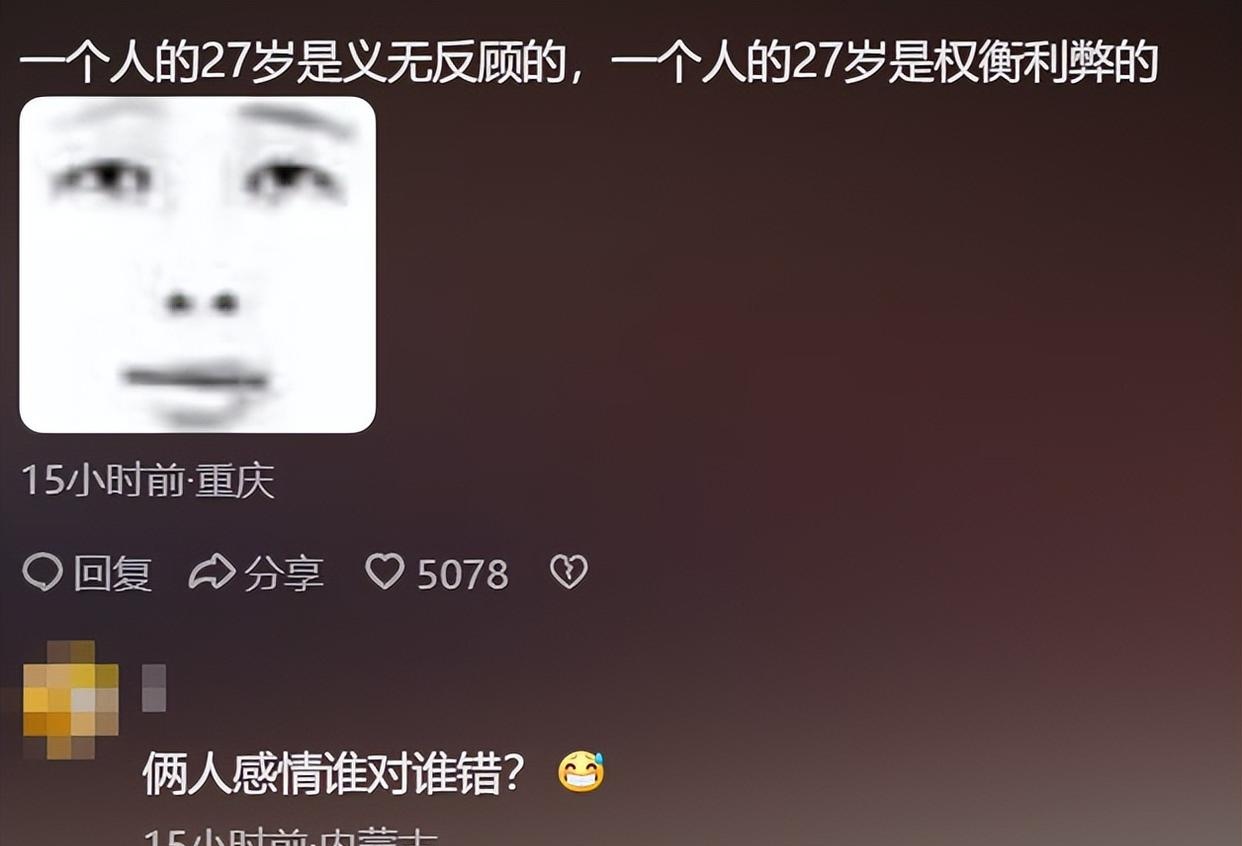Tap the reply speech bubble icon

tap(42, 573)
